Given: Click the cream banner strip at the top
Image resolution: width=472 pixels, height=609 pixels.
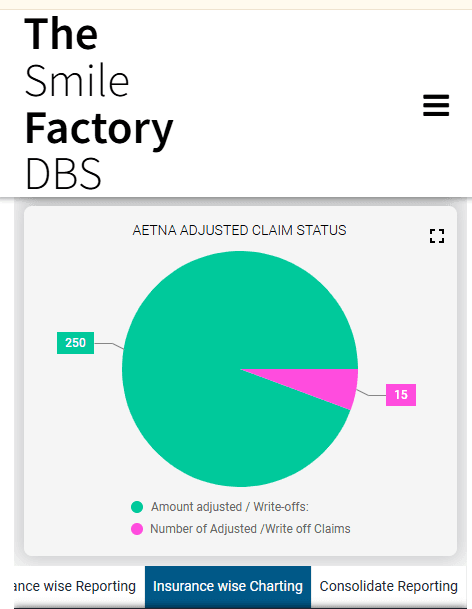Looking at the screenshot, I should (236, 4).
